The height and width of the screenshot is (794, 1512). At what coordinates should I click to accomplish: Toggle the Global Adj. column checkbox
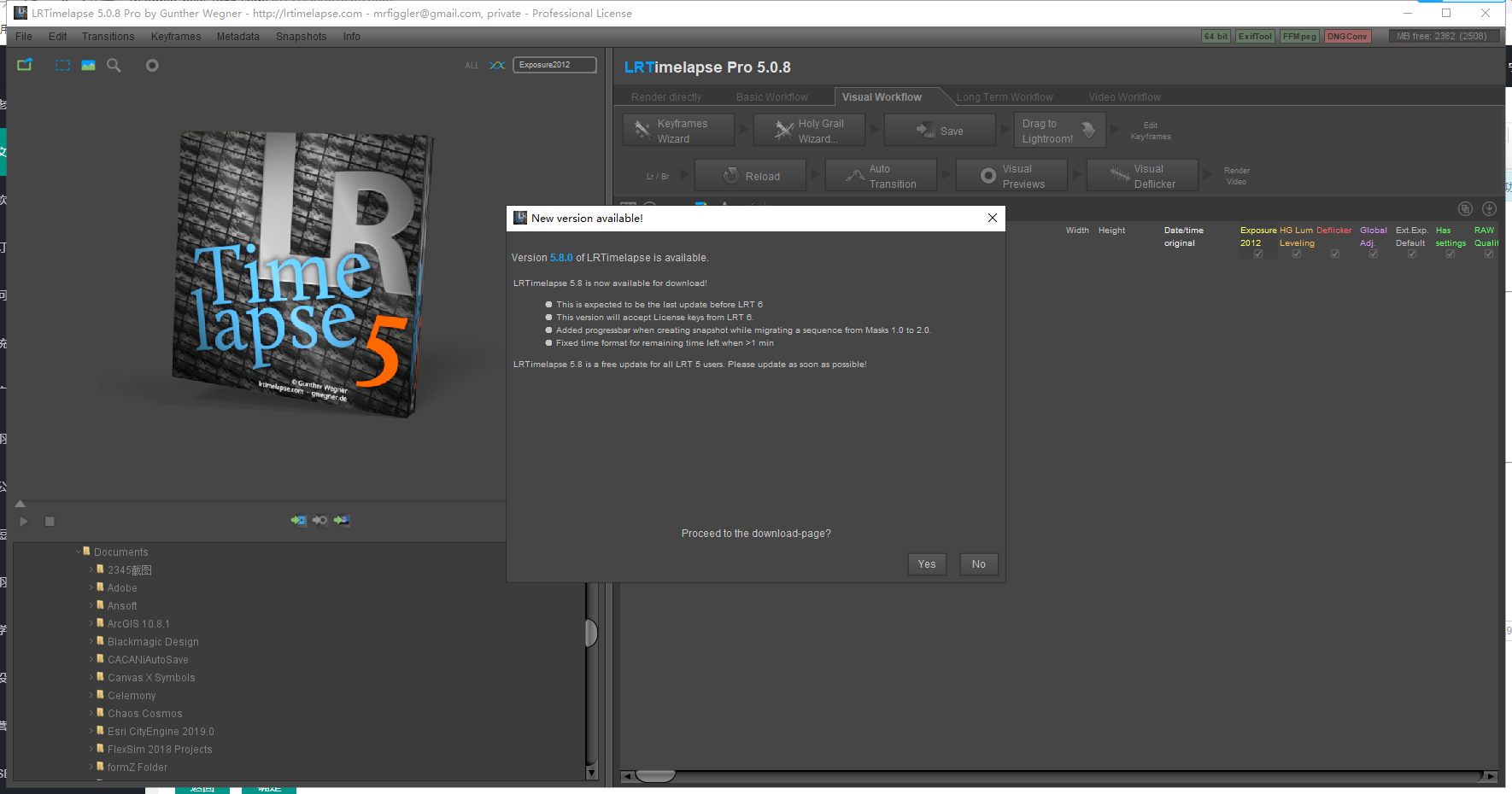[x=1374, y=254]
